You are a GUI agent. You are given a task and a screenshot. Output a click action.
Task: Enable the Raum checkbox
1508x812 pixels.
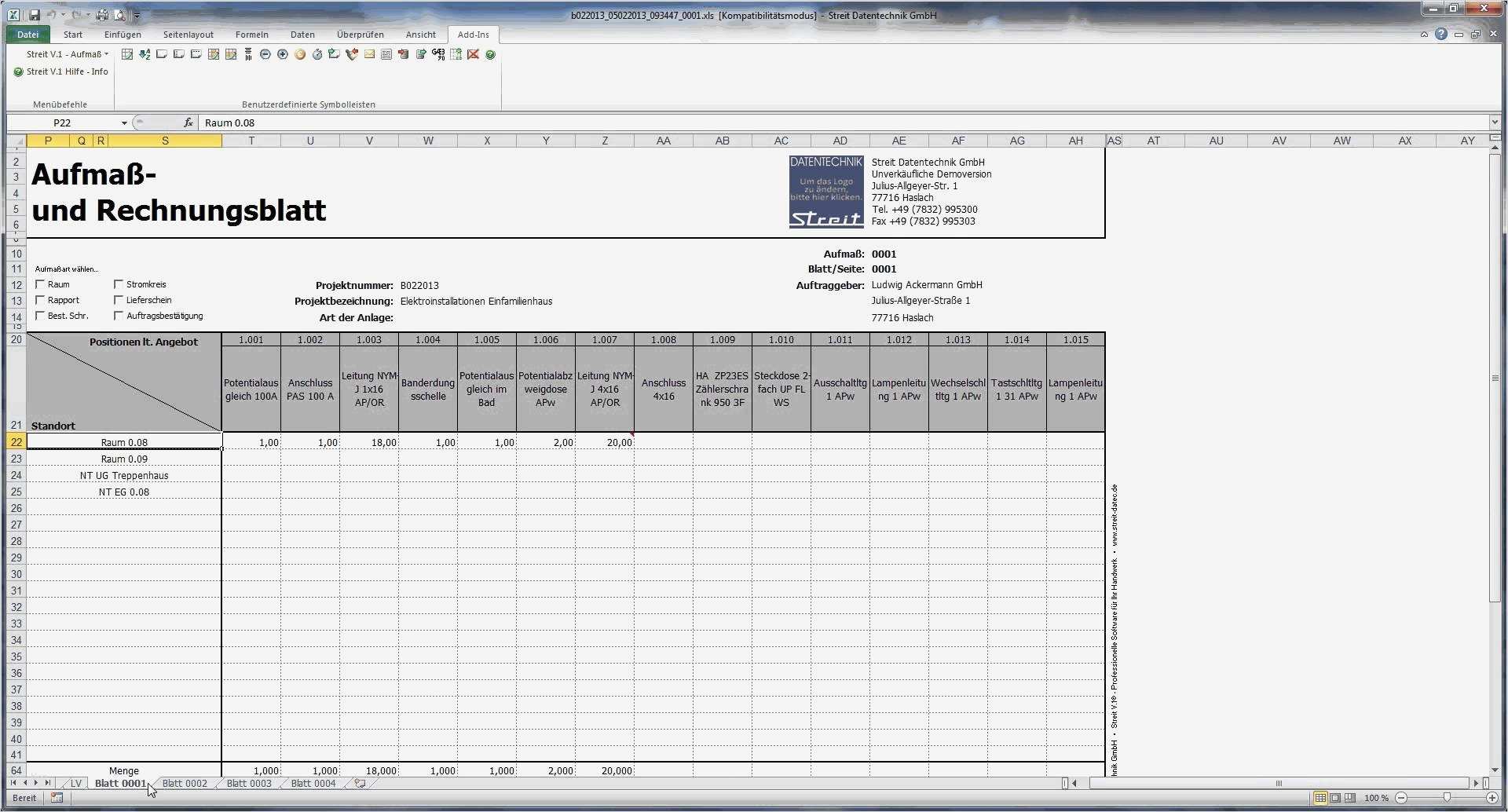click(x=41, y=284)
